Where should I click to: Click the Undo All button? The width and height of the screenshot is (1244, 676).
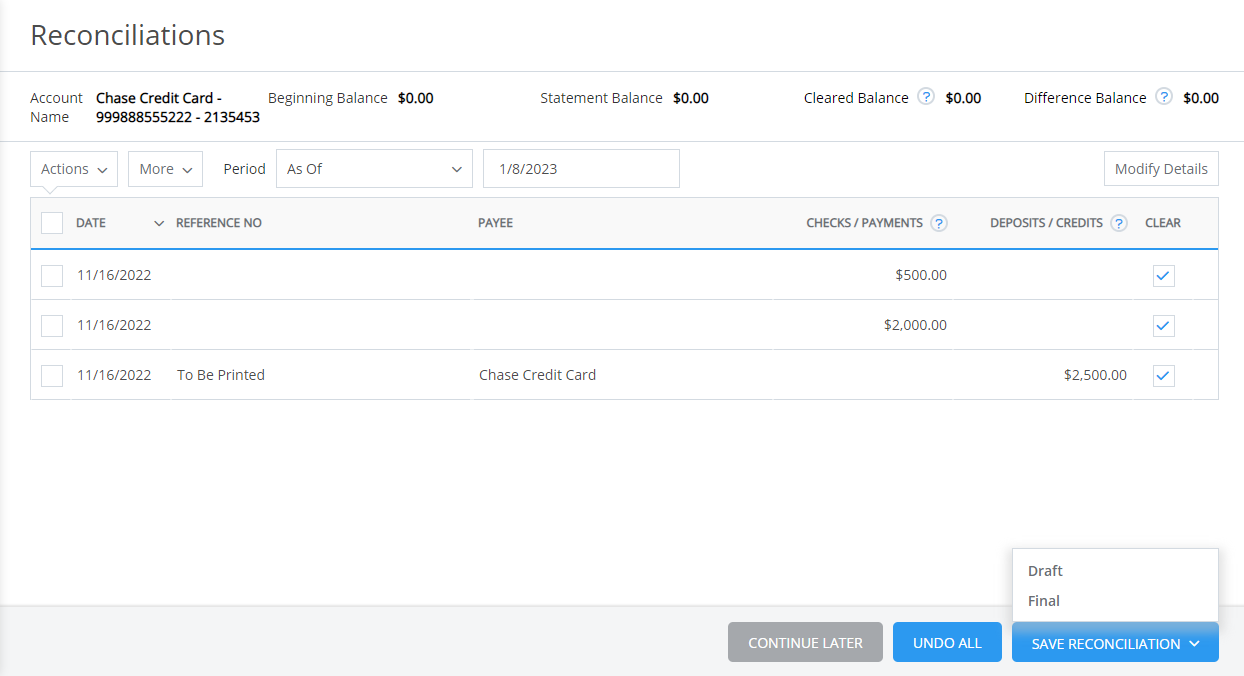click(x=947, y=643)
